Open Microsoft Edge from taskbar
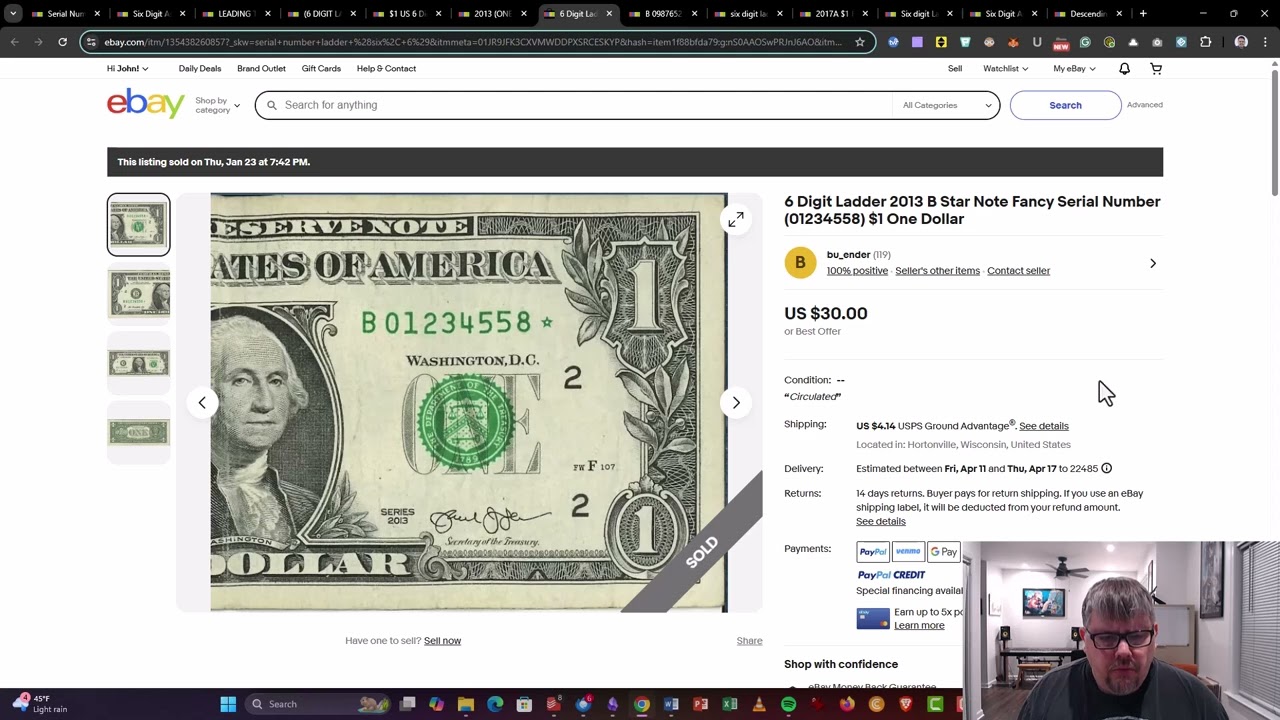The width and height of the screenshot is (1280, 720). coord(495,704)
